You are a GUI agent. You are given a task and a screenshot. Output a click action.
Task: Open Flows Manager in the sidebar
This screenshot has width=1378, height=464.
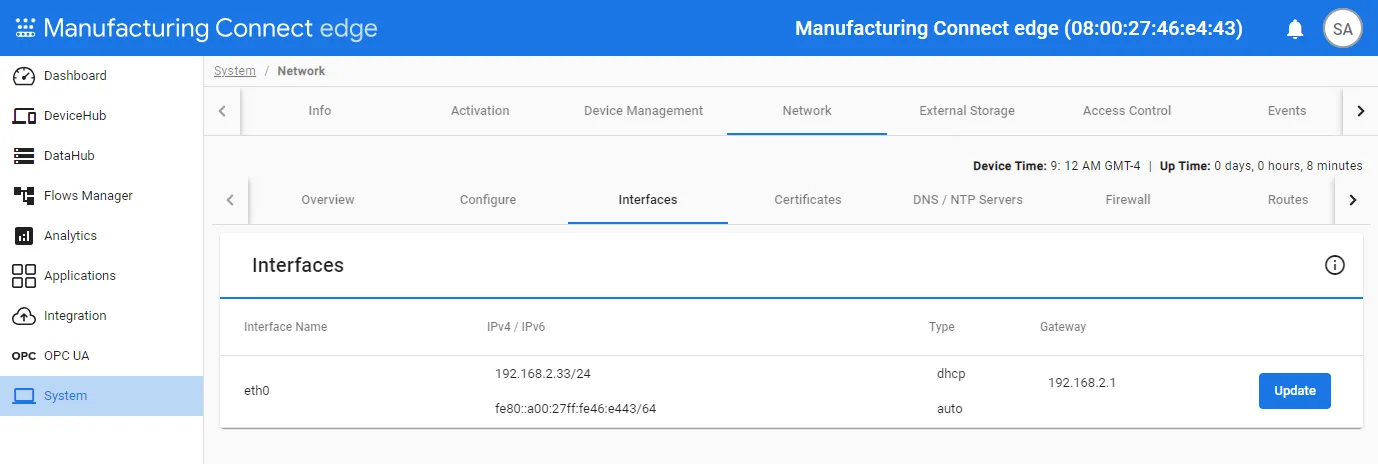point(88,196)
